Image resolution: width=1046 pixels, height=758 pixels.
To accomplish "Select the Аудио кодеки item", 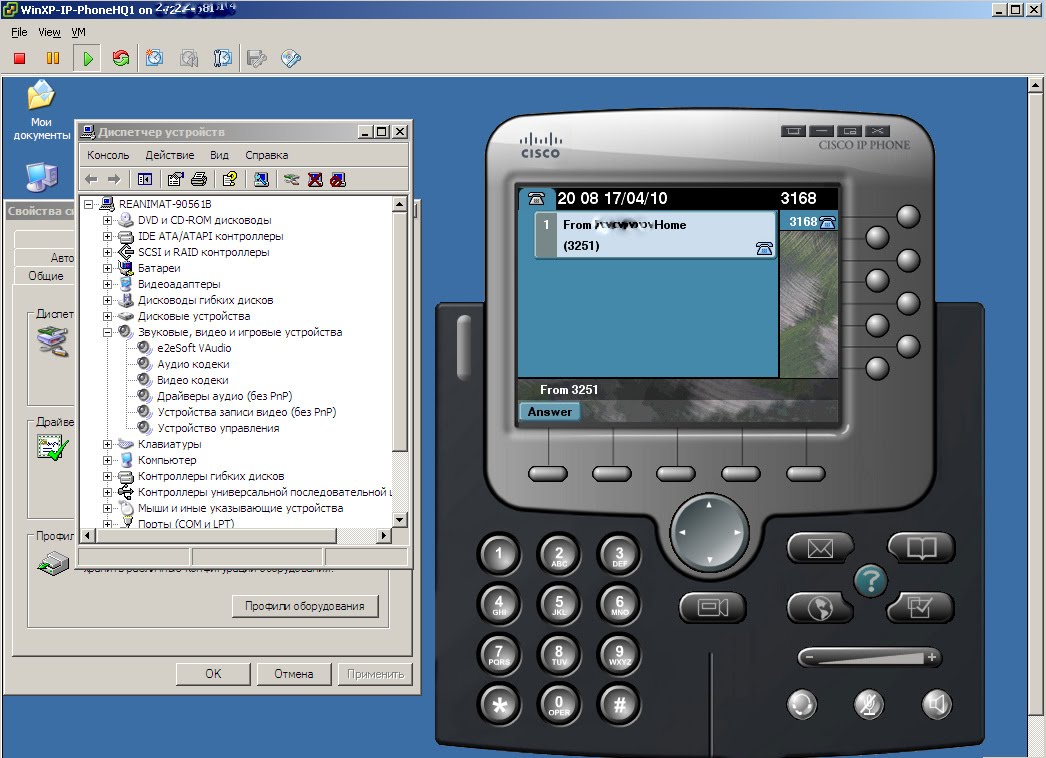I will pyautogui.click(x=193, y=364).
